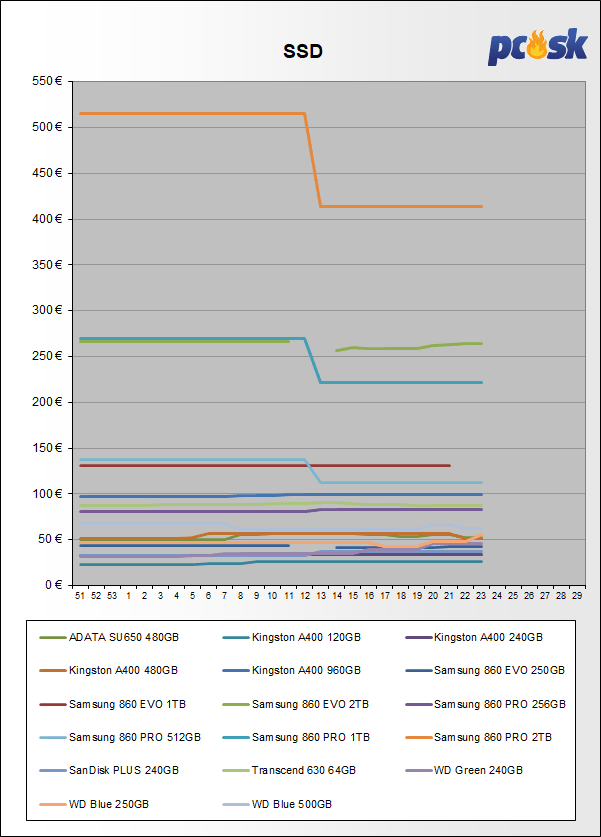Click week 29 on the x-axis
Screen dimensions: 601x837
pyautogui.click(x=577, y=596)
